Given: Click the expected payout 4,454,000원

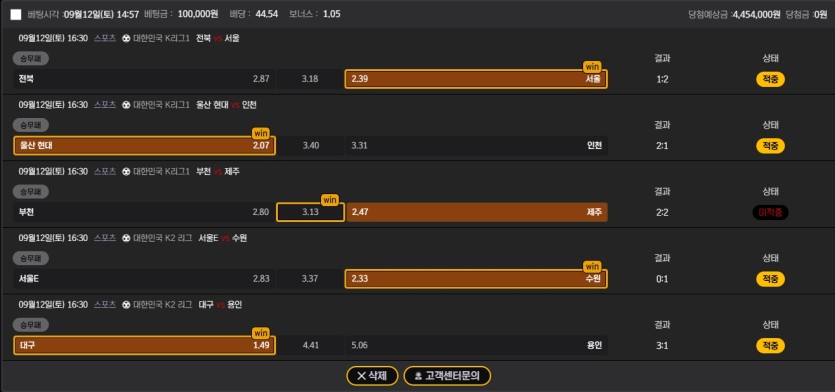Looking at the screenshot, I should (x=757, y=14).
